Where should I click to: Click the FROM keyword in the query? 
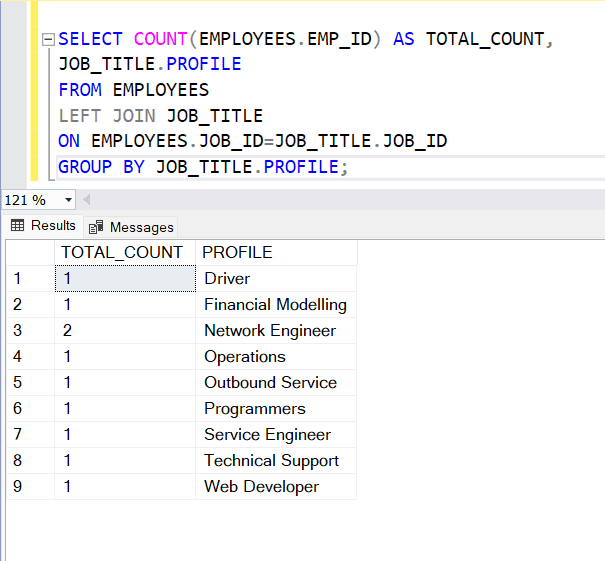[80, 90]
